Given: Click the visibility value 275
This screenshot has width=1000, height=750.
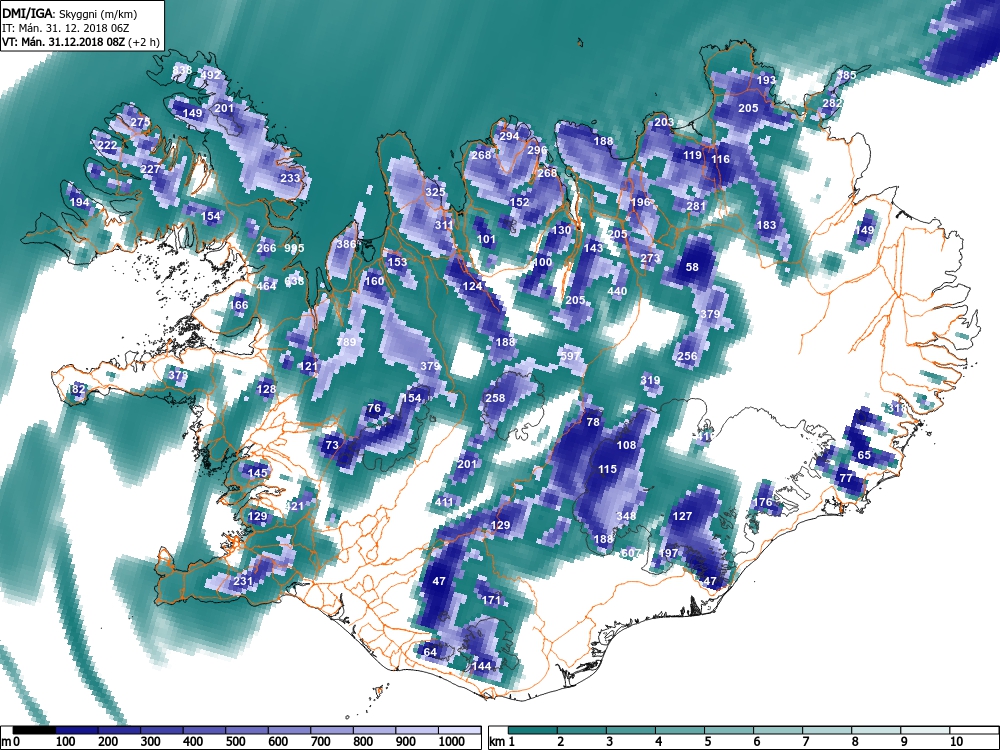Looking at the screenshot, I should 140,122.
